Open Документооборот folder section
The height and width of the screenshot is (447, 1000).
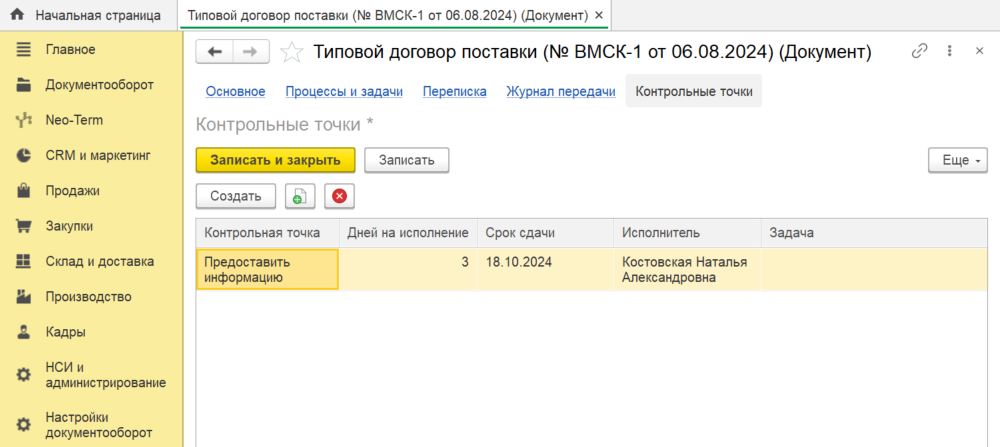(x=99, y=85)
